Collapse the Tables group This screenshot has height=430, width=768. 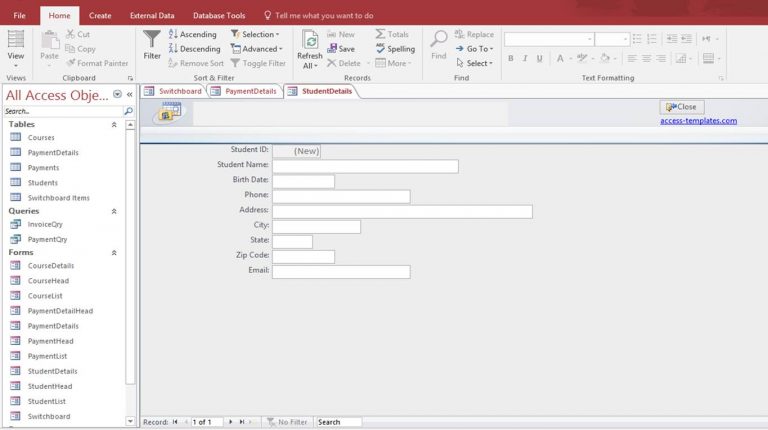(114, 125)
